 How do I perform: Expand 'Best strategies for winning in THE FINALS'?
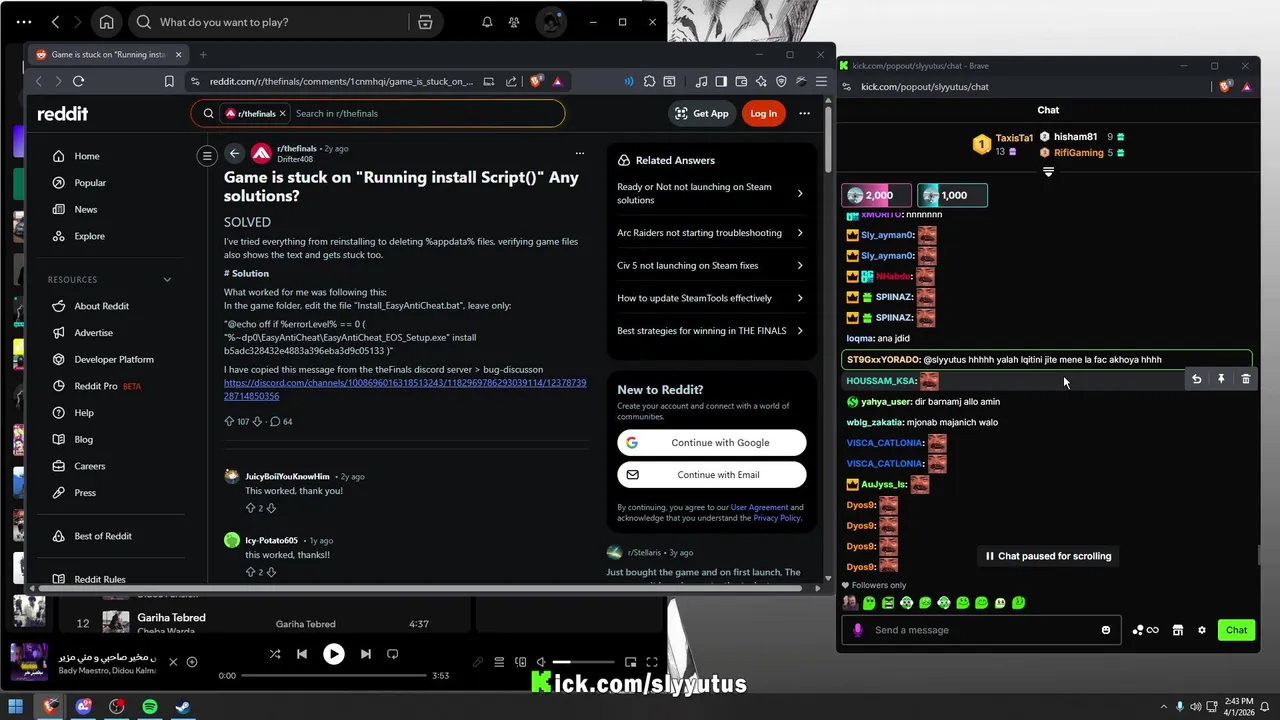[x=711, y=331]
